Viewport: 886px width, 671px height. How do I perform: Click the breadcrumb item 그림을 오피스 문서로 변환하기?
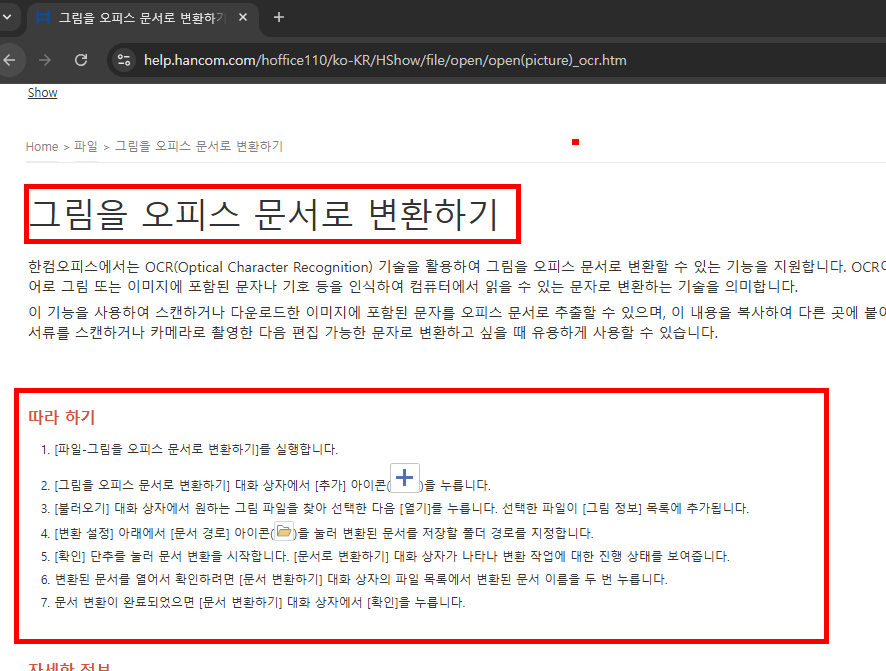(x=197, y=146)
